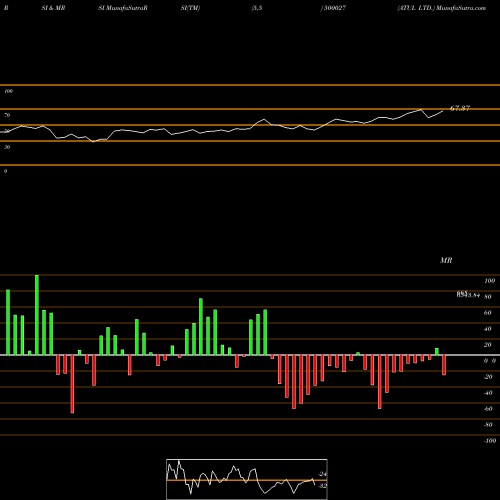Click the MR axis label -100

pyautogui.click(x=490, y=441)
